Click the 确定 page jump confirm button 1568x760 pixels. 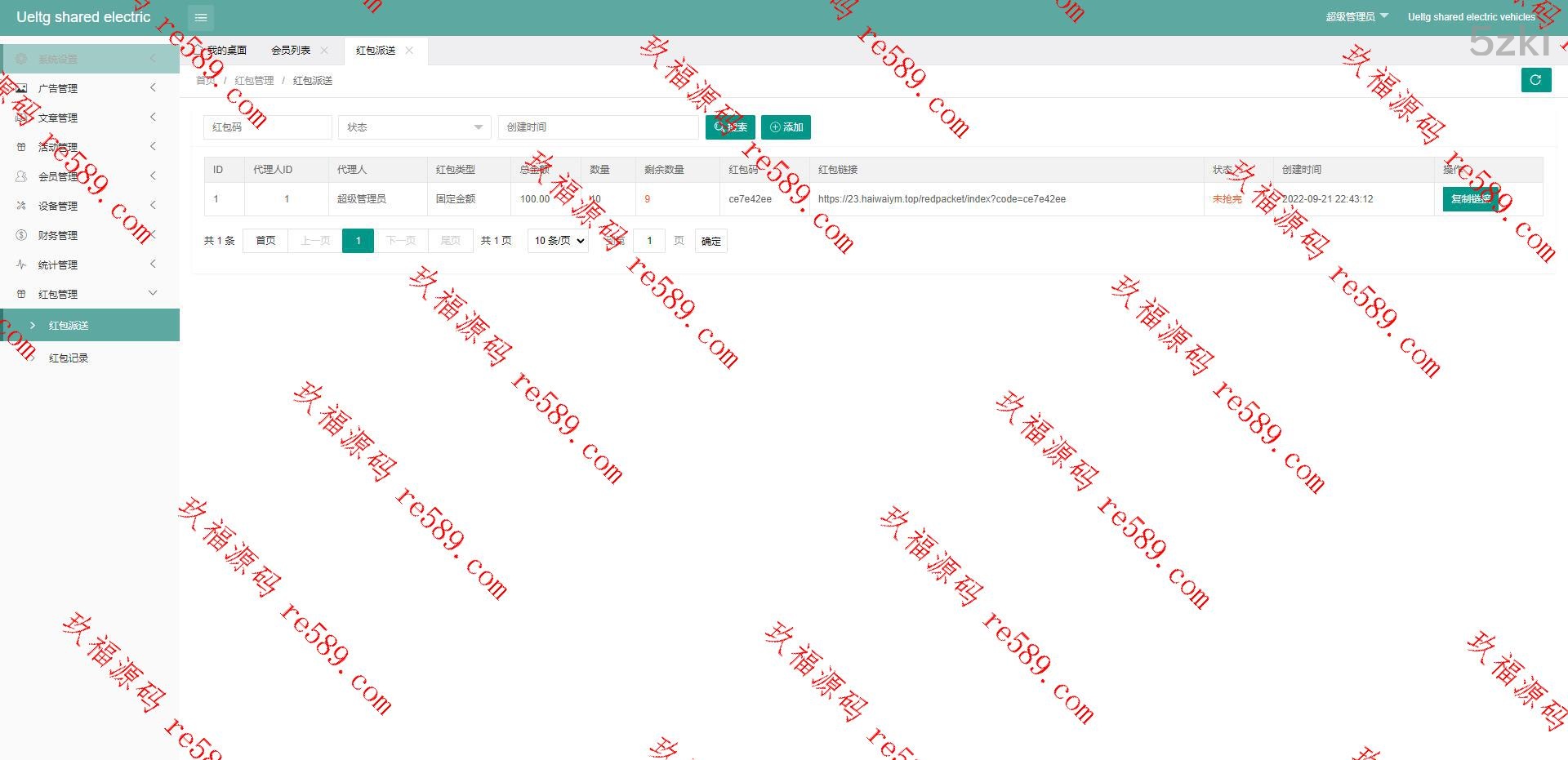click(711, 241)
